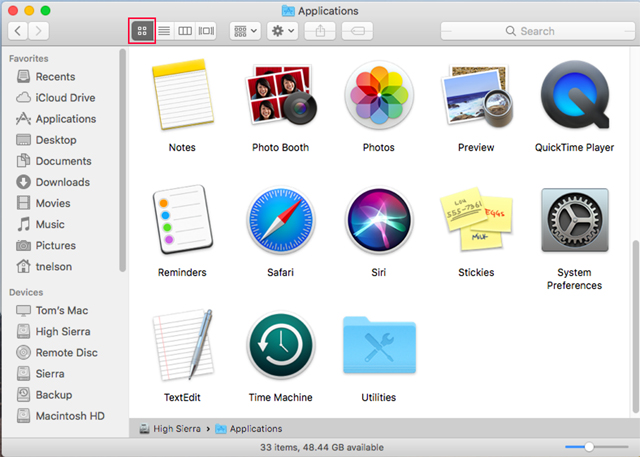Open the item arrangement dropdown
Viewport: 640px width, 457px height.
click(244, 31)
